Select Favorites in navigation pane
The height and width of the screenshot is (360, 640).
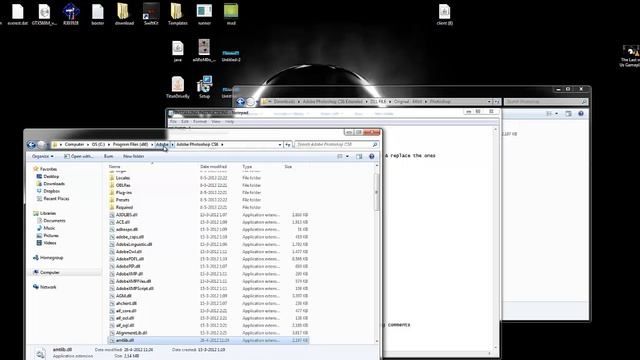48,169
